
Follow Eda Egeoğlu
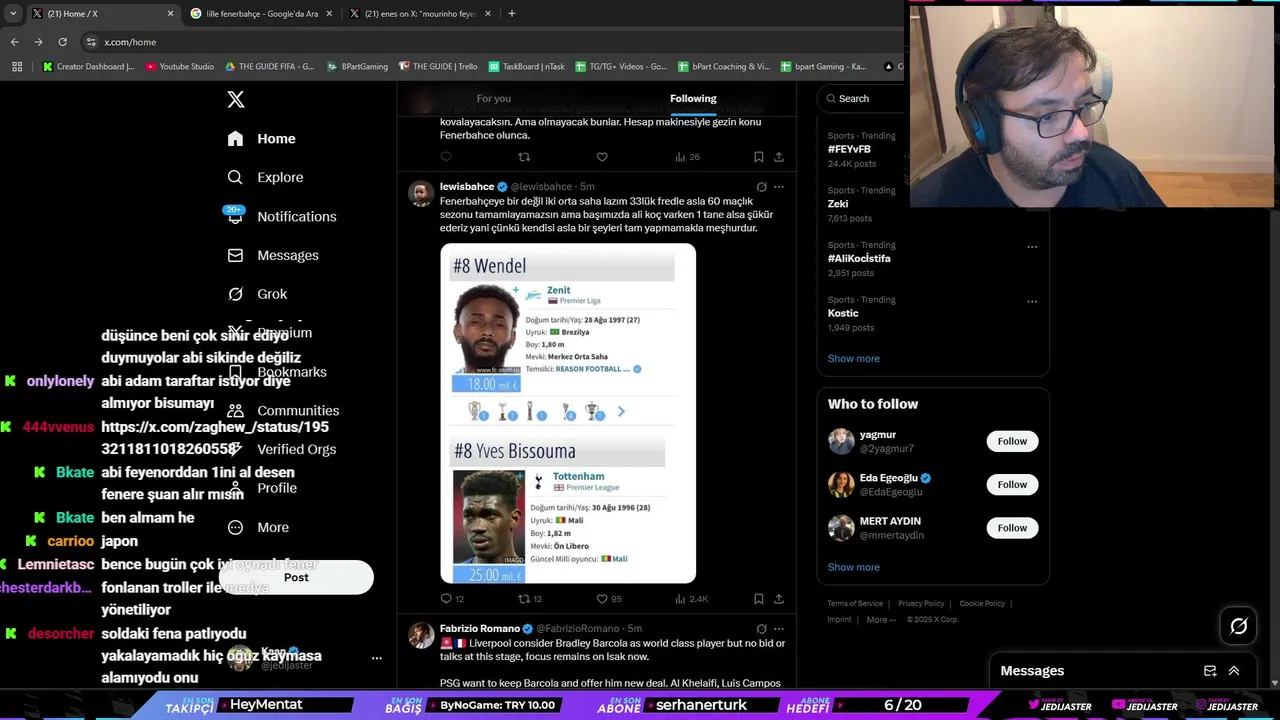[x=1012, y=484]
